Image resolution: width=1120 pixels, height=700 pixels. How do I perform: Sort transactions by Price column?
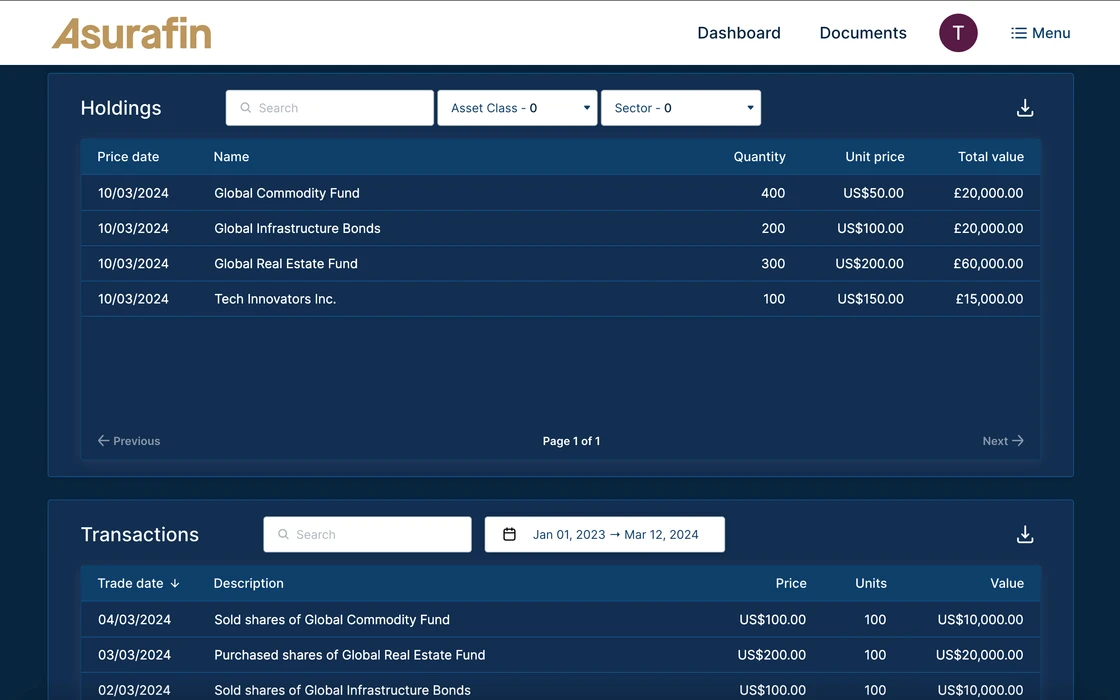click(x=791, y=584)
